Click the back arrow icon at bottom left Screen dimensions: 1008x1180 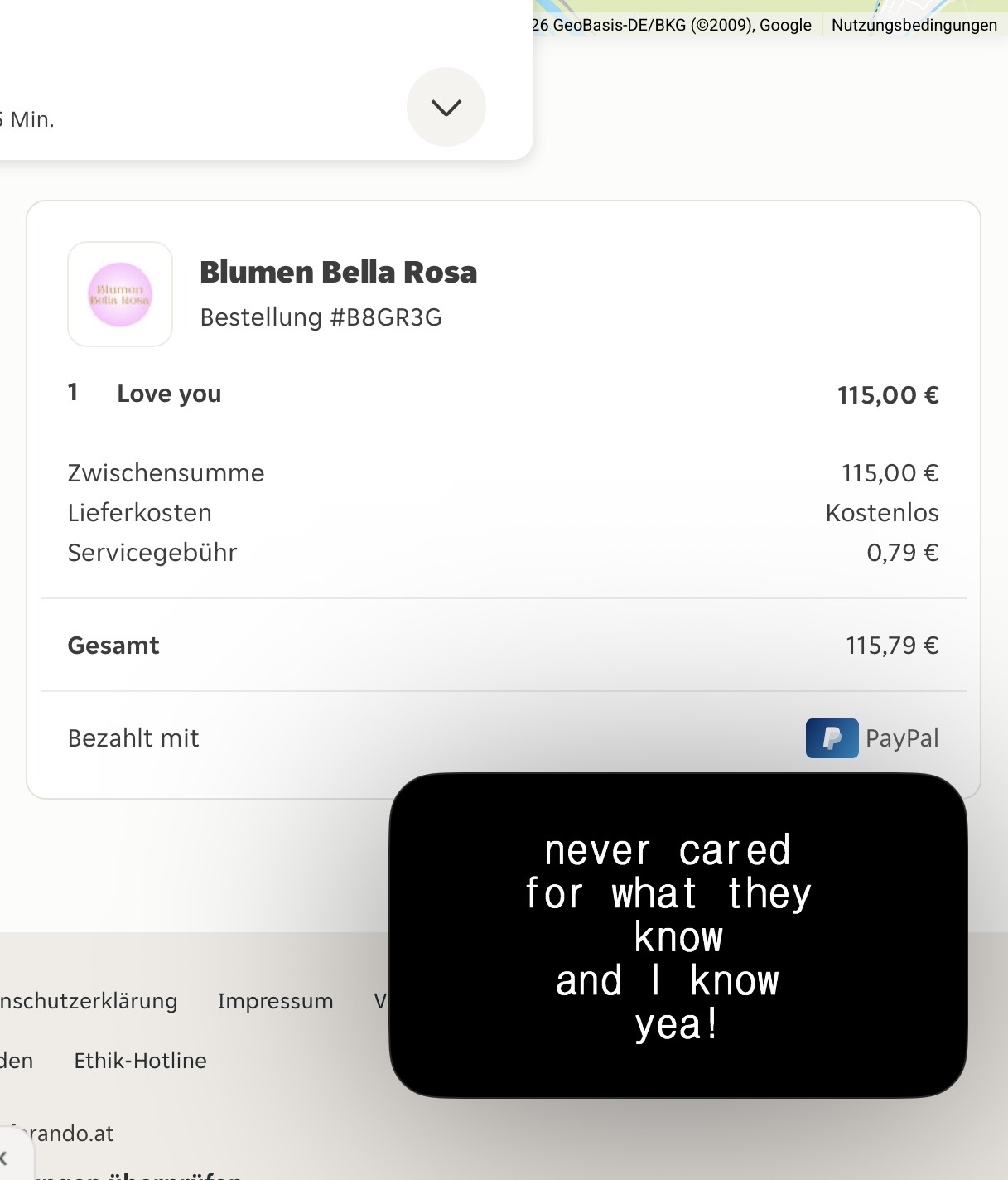tap(5, 1158)
